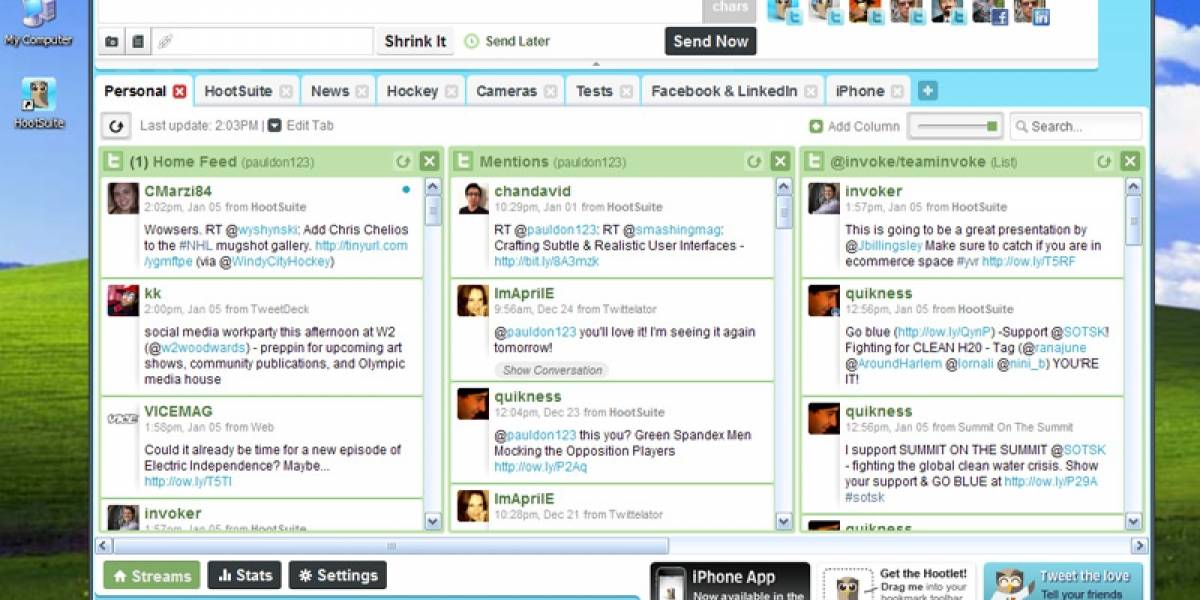Click the @invoke/teaminvoke Twitter icon

[815, 161]
